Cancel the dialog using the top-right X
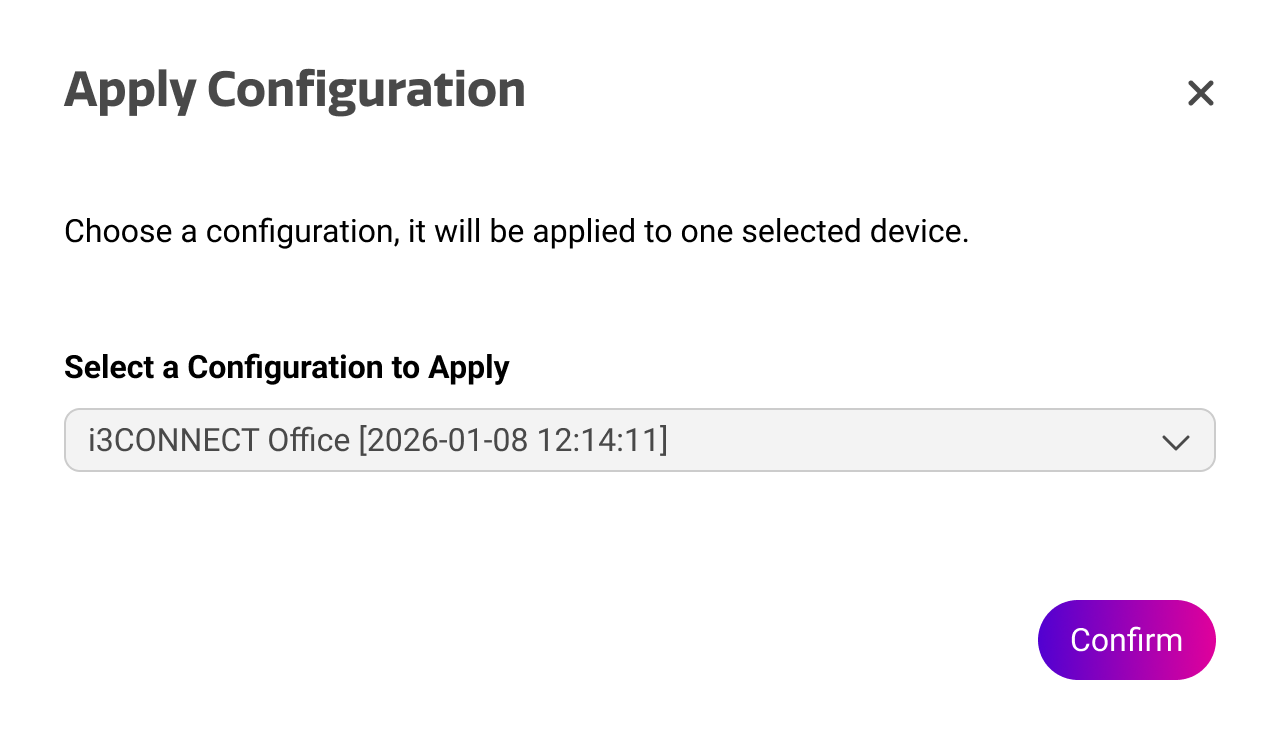This screenshot has width=1280, height=744. [1200, 93]
